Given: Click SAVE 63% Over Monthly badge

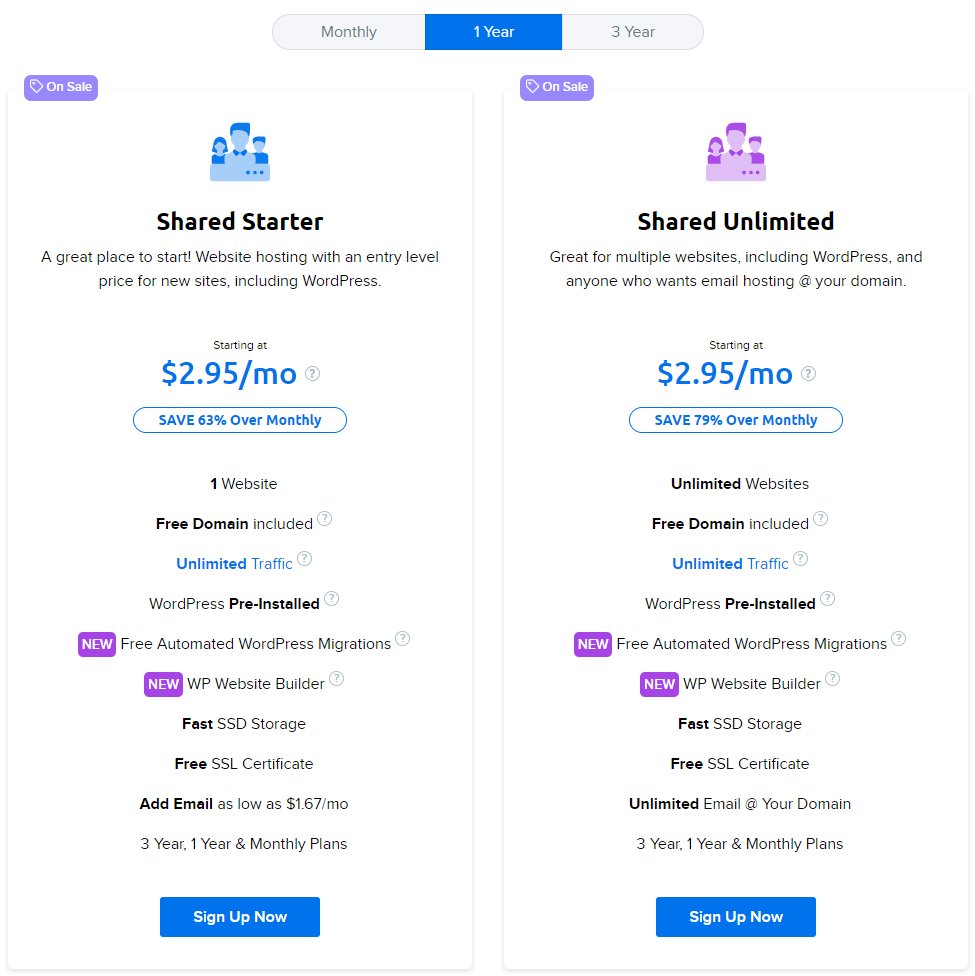Looking at the screenshot, I should point(240,420).
